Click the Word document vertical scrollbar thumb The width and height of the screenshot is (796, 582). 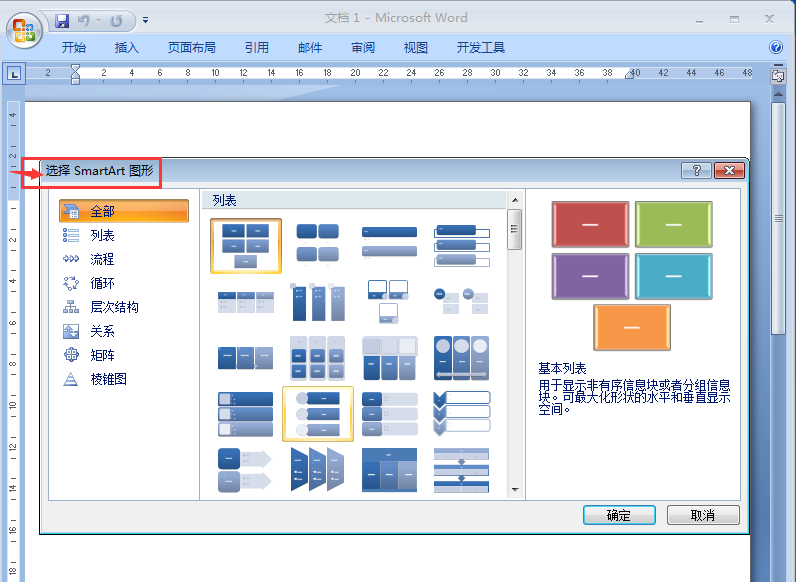pyautogui.click(x=778, y=218)
